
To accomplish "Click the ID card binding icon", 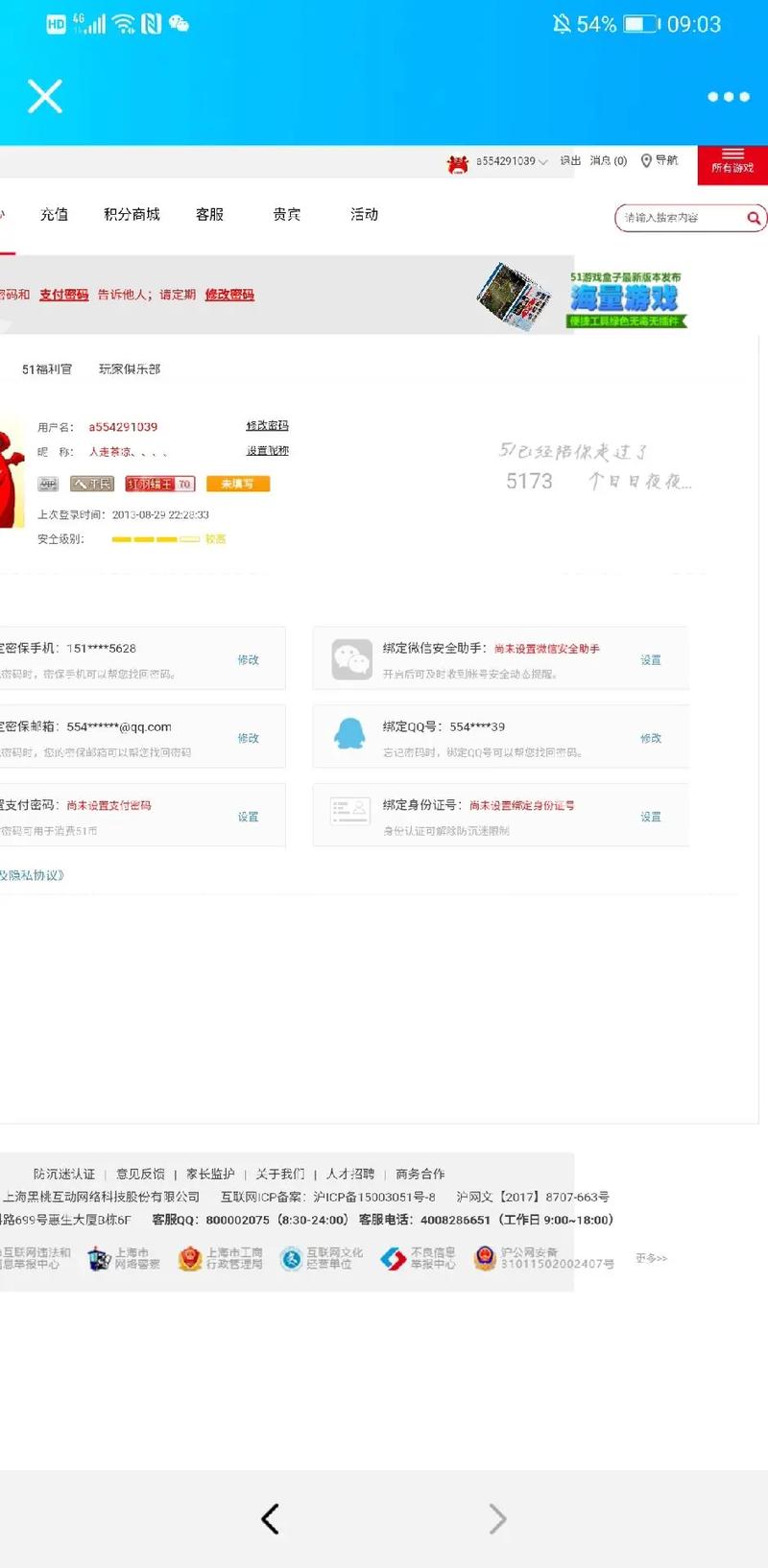I will click(349, 811).
